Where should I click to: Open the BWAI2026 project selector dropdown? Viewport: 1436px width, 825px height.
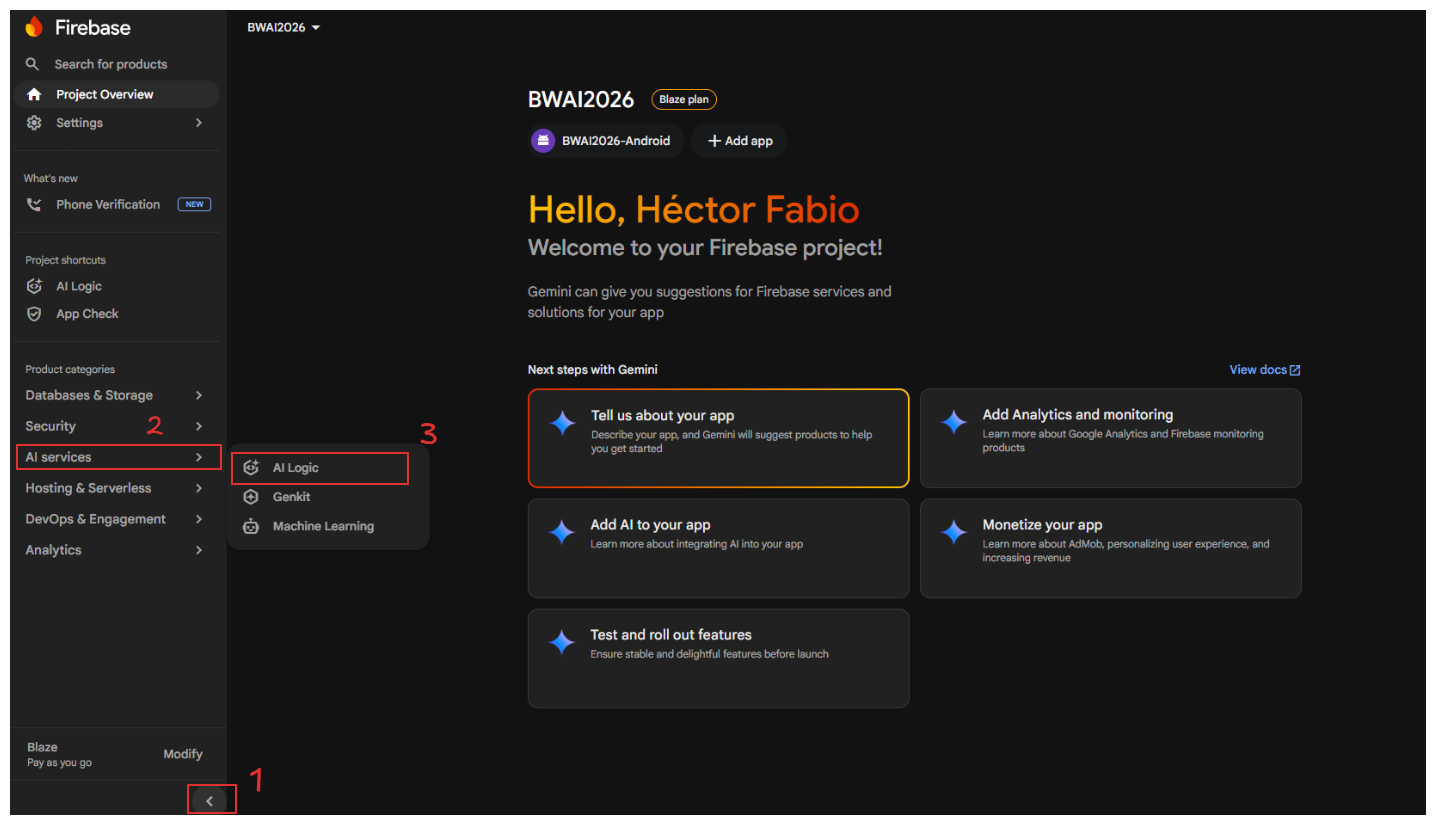pos(283,27)
